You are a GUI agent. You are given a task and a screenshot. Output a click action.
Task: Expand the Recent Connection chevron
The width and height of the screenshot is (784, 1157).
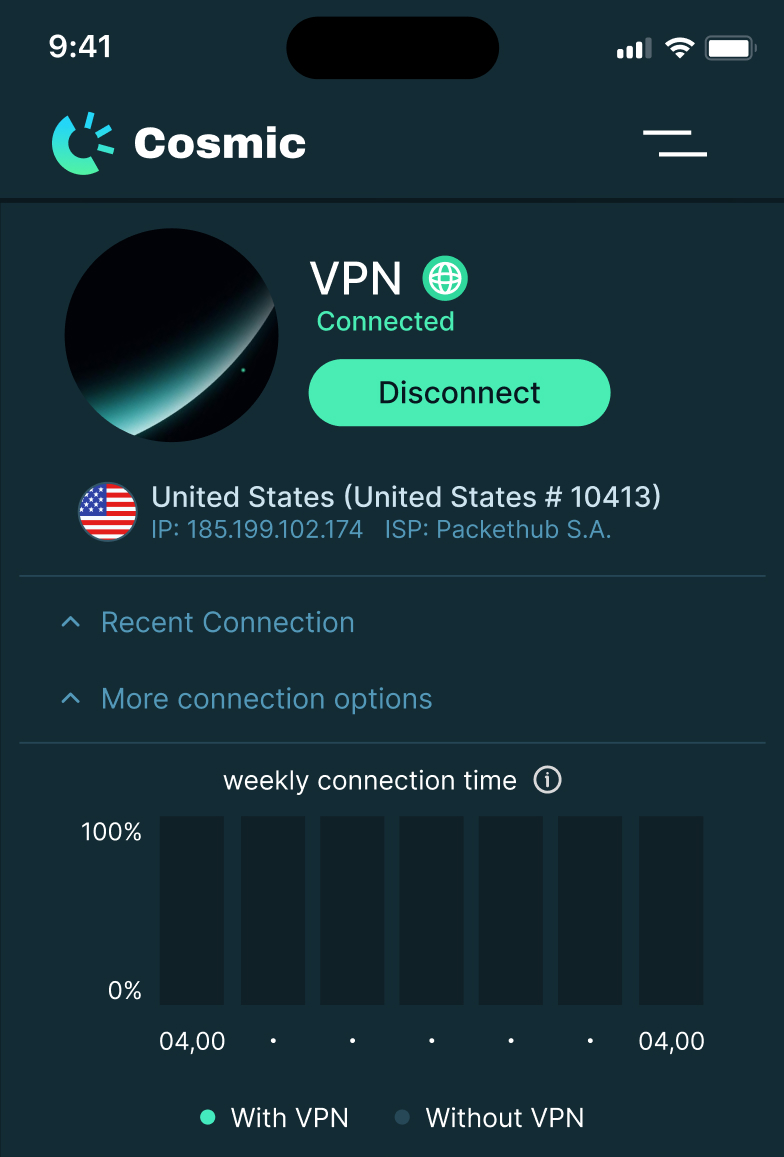[x=70, y=622]
